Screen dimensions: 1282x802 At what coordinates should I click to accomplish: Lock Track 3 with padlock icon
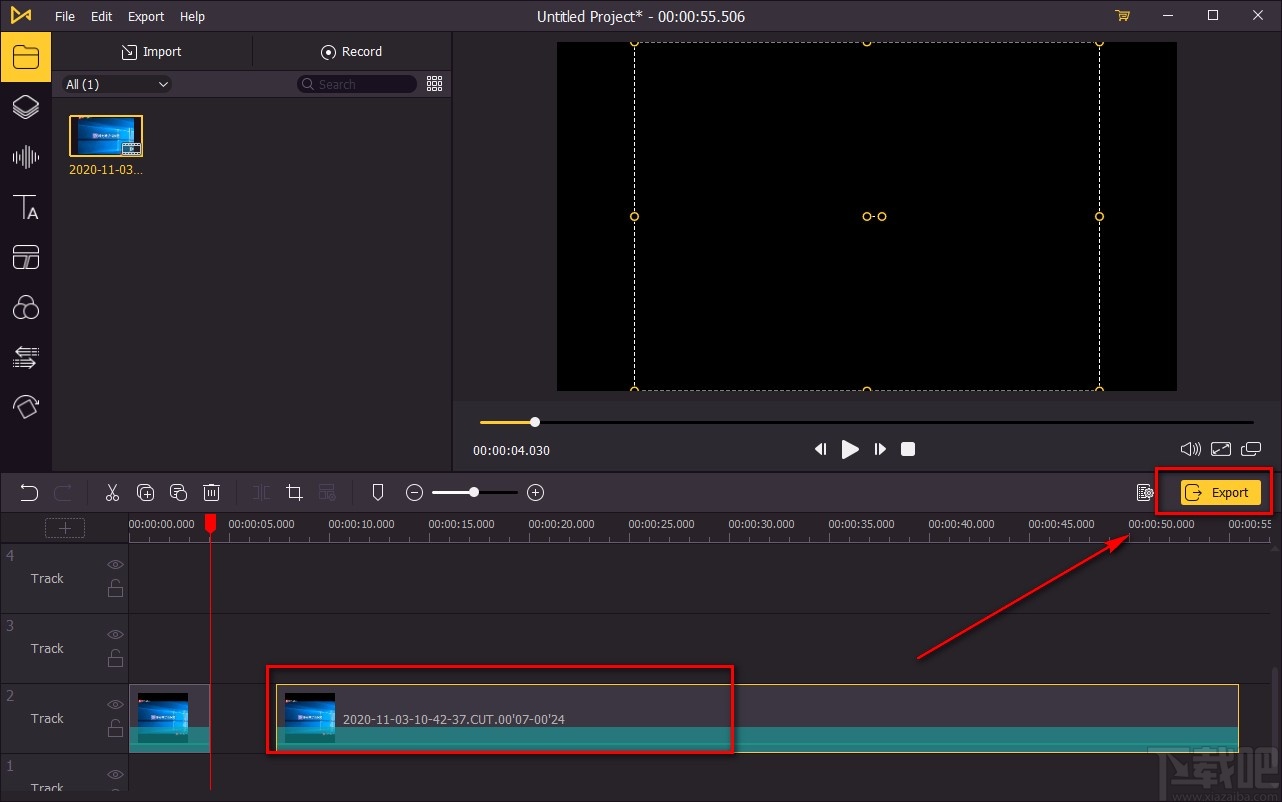[115, 658]
